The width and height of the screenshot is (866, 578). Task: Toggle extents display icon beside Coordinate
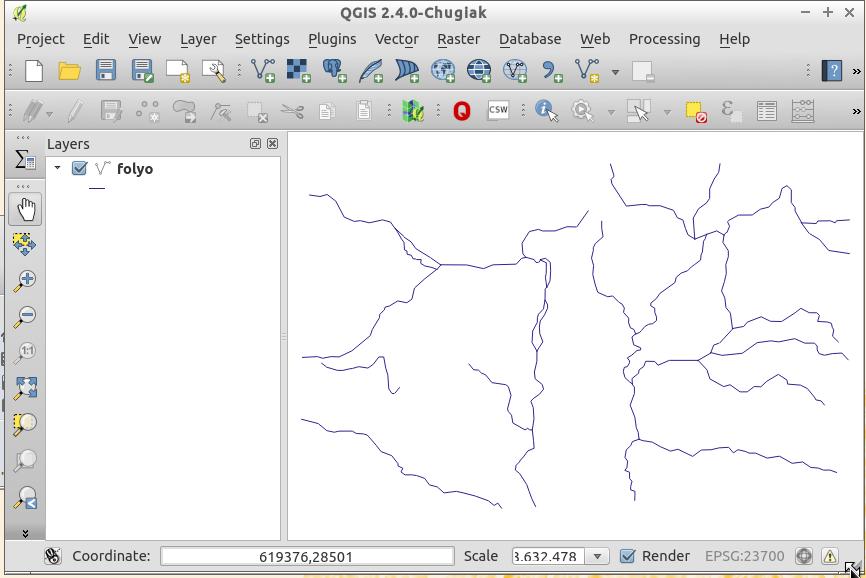click(x=53, y=556)
